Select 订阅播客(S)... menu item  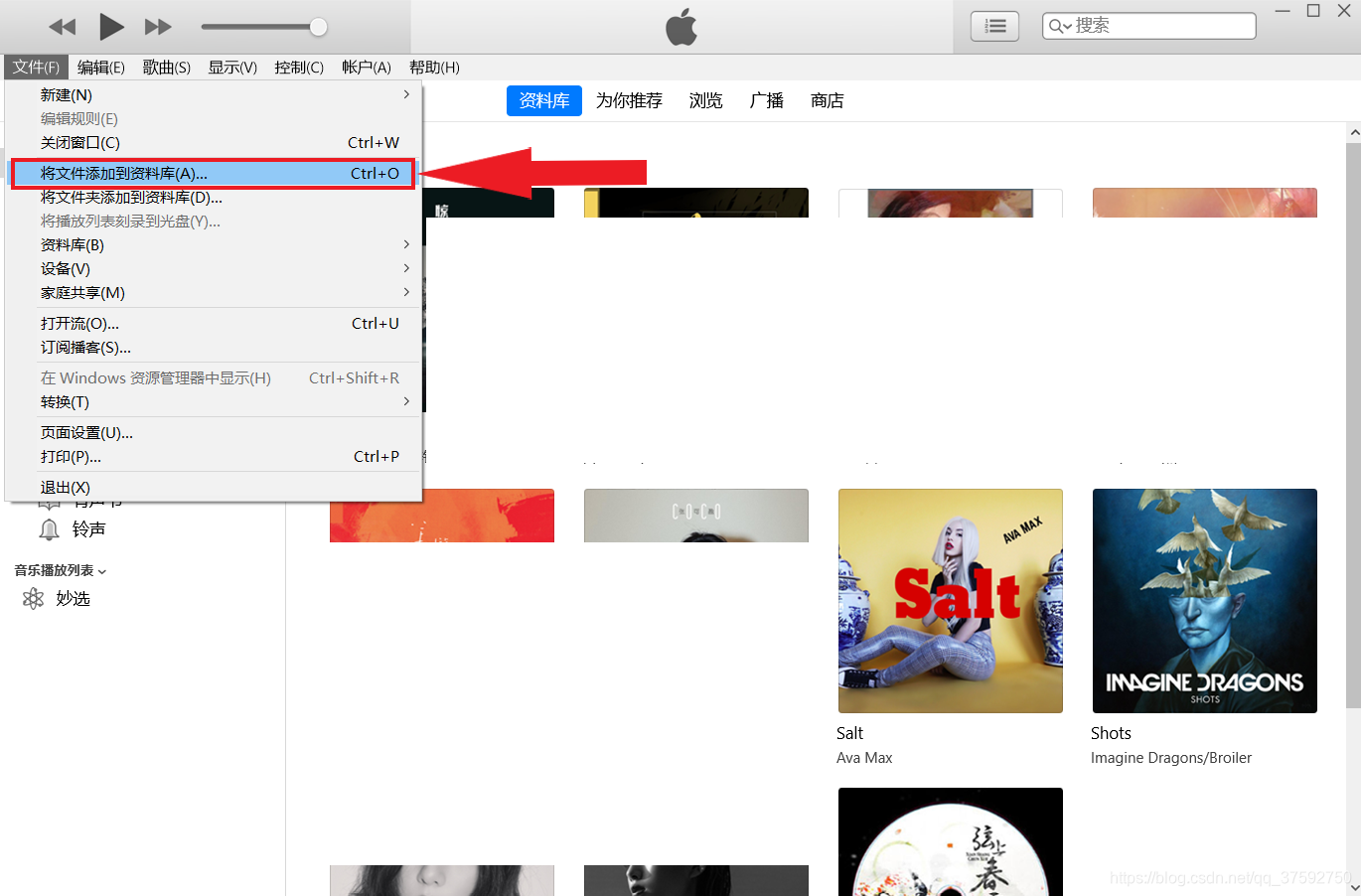(x=214, y=347)
